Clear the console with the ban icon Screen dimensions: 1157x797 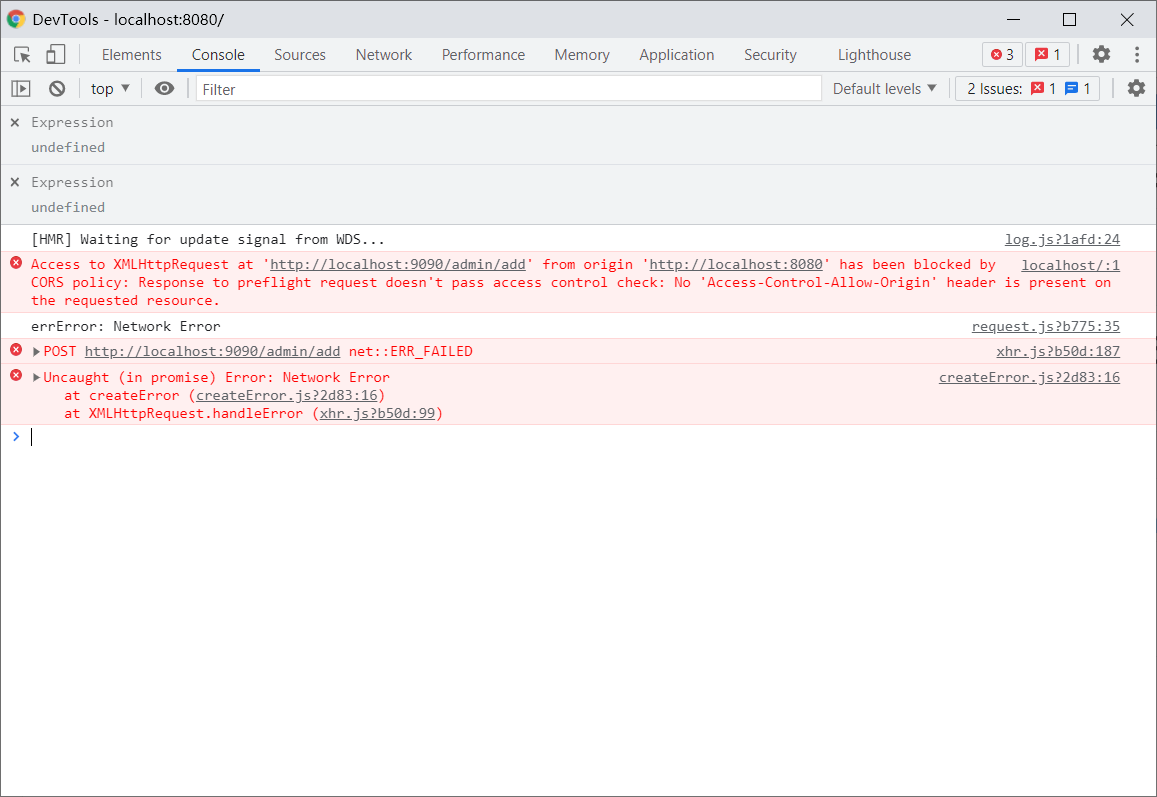point(57,89)
